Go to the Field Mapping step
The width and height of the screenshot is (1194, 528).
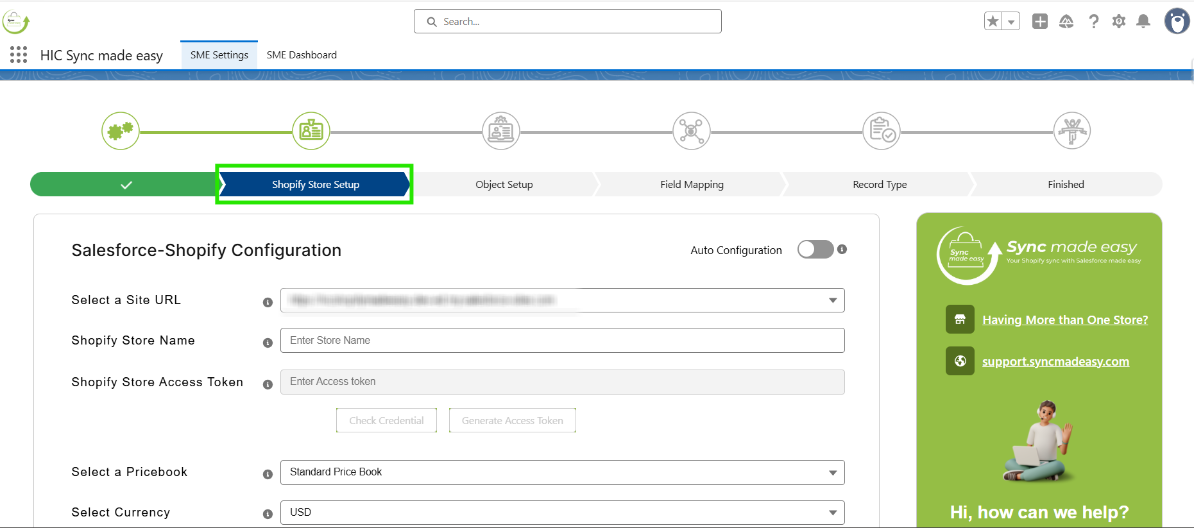pyautogui.click(x=691, y=184)
